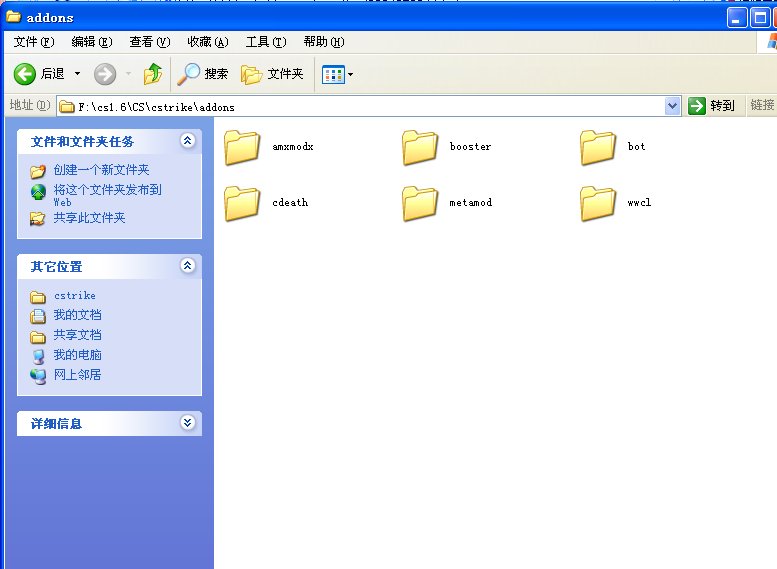Click the amxmodx folder name label
The width and height of the screenshot is (777, 569).
293,147
